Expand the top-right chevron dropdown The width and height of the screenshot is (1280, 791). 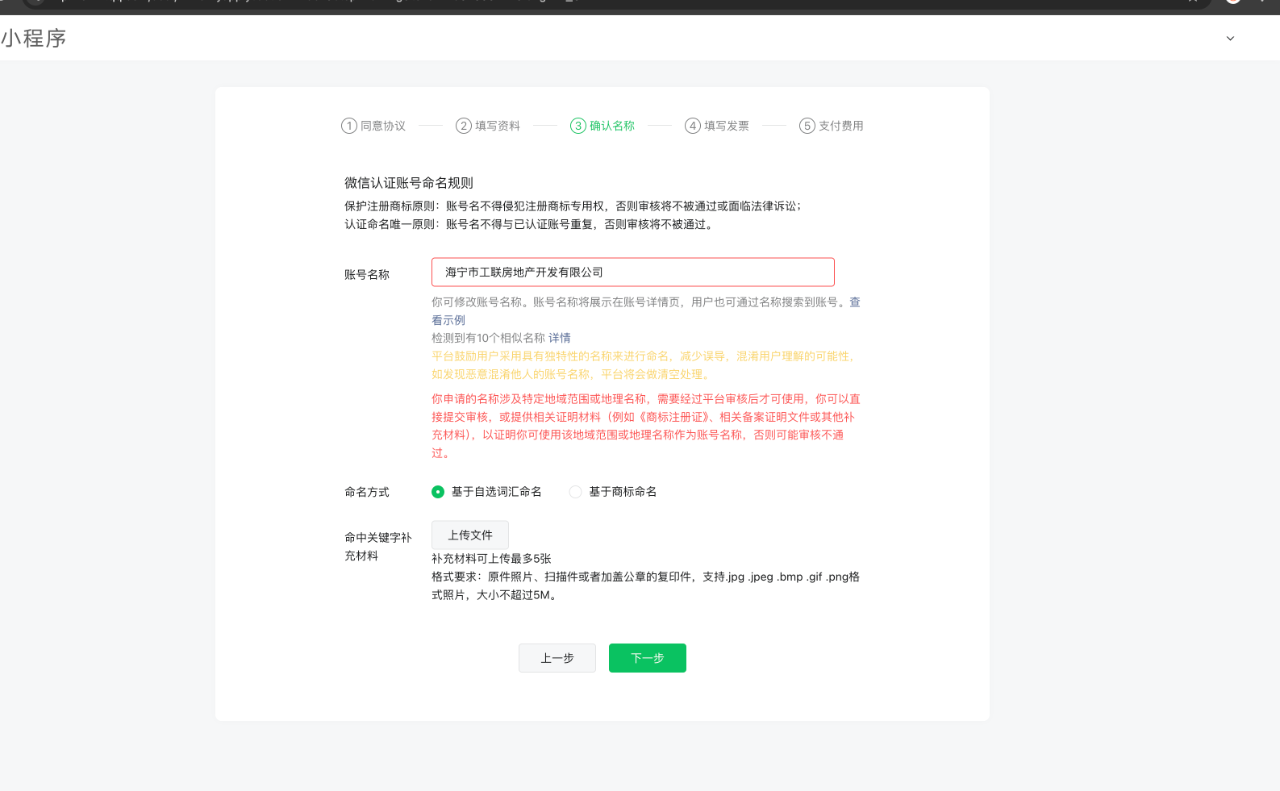[1230, 39]
